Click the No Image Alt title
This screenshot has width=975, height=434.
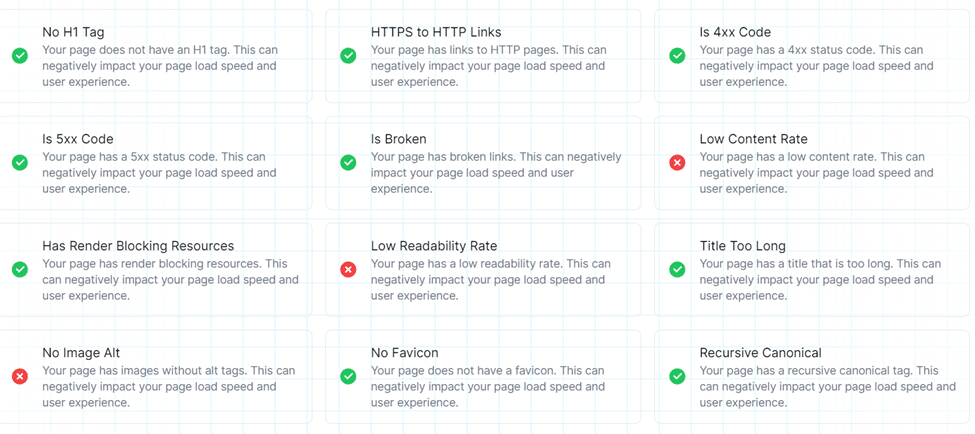click(81, 353)
